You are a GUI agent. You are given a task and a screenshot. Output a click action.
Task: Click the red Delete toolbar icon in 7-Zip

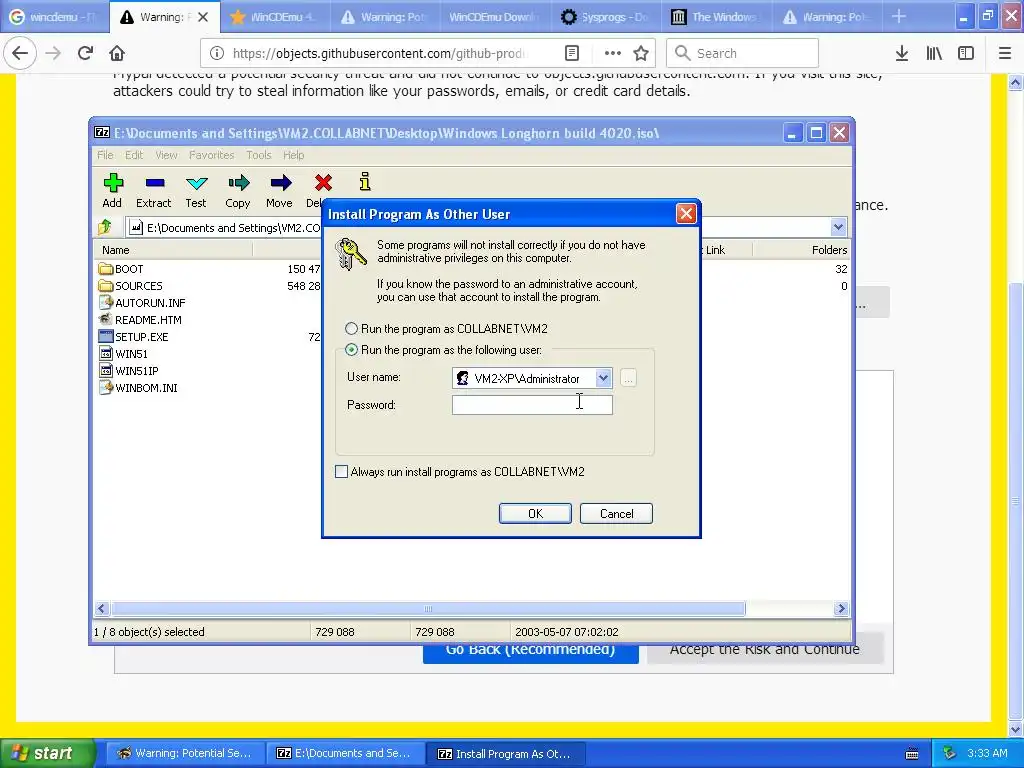[x=323, y=183]
